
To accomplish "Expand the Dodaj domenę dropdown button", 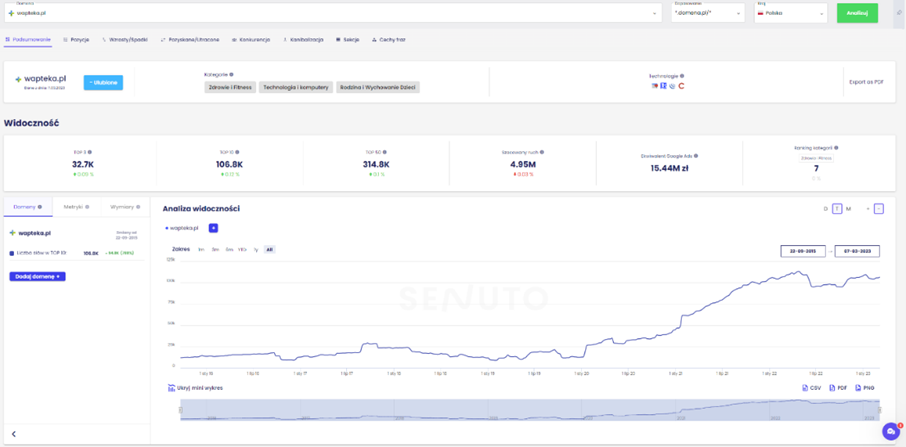I will click(x=37, y=276).
